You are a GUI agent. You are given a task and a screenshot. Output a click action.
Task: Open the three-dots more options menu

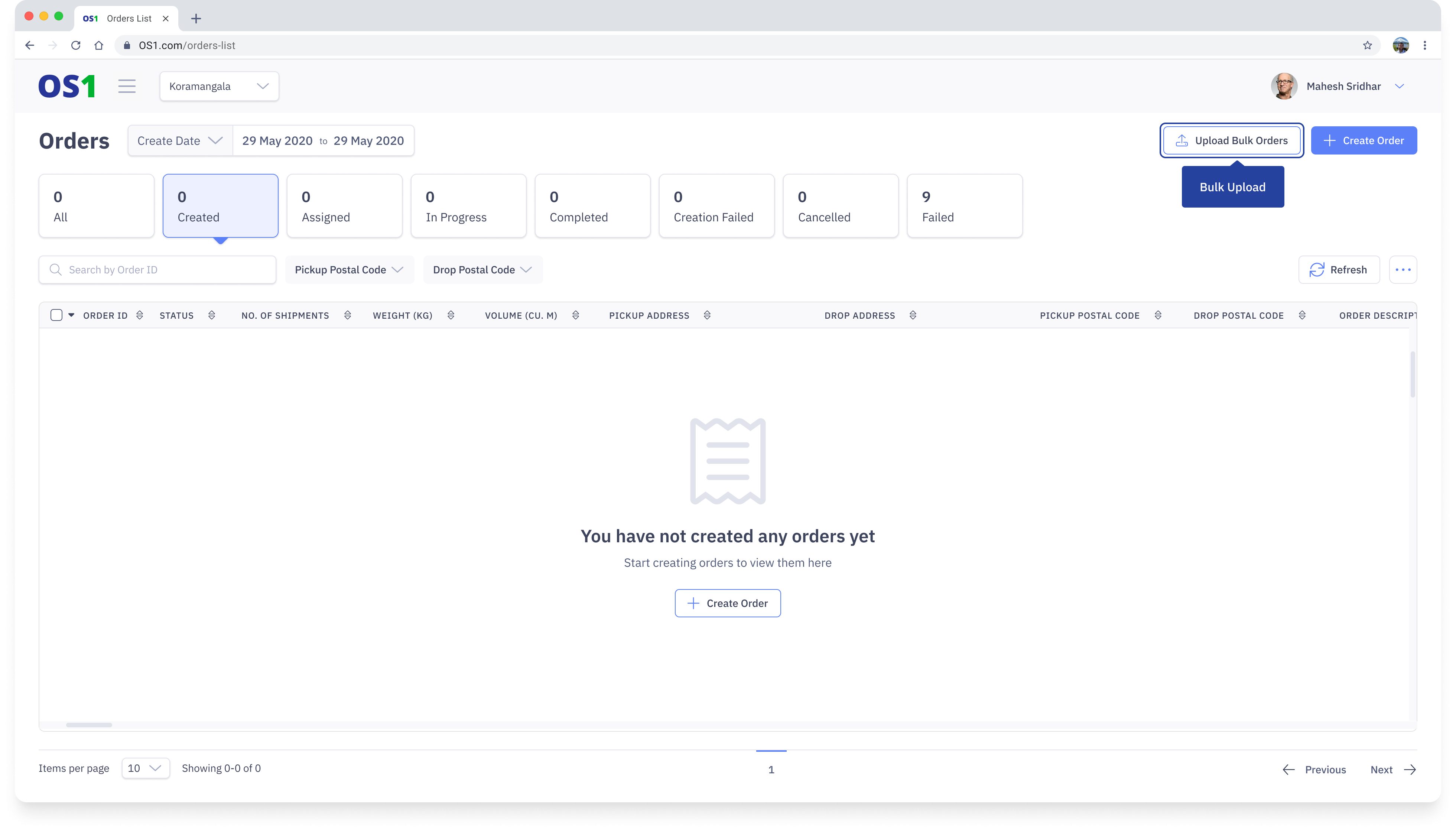(x=1403, y=270)
